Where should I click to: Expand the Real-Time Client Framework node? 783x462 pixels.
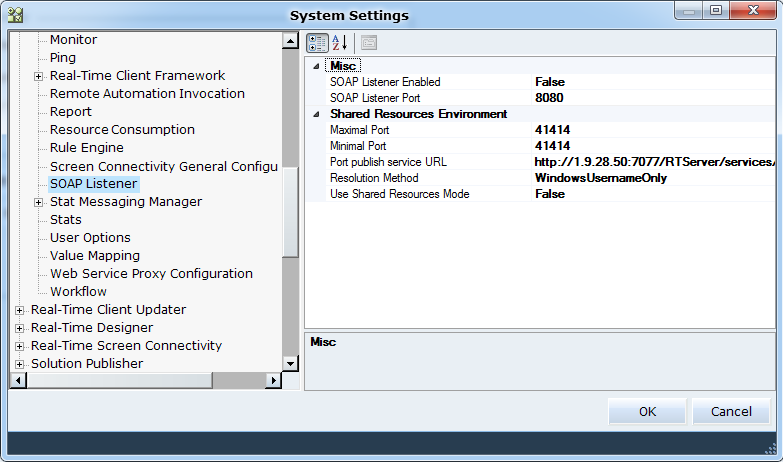pos(39,76)
